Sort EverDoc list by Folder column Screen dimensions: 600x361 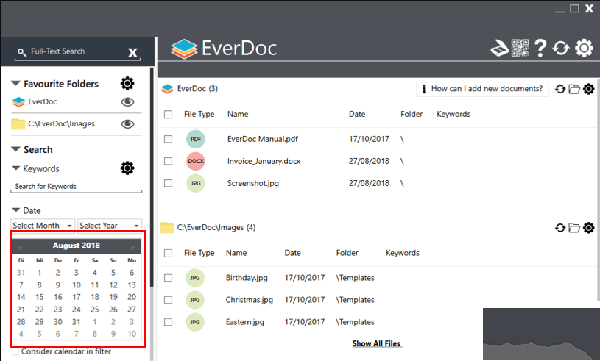(411, 114)
